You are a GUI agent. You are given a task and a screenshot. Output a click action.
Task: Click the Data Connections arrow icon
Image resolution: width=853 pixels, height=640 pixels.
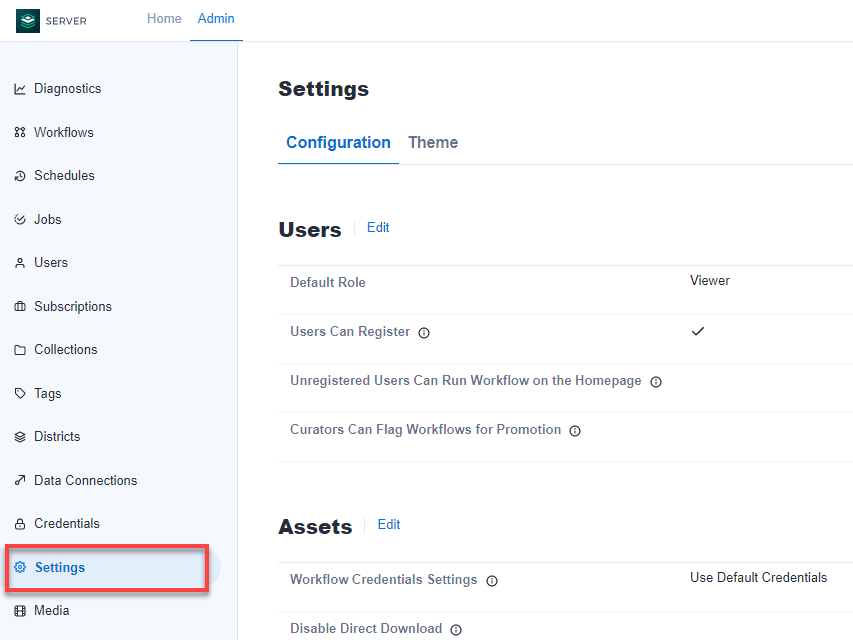[x=20, y=480]
